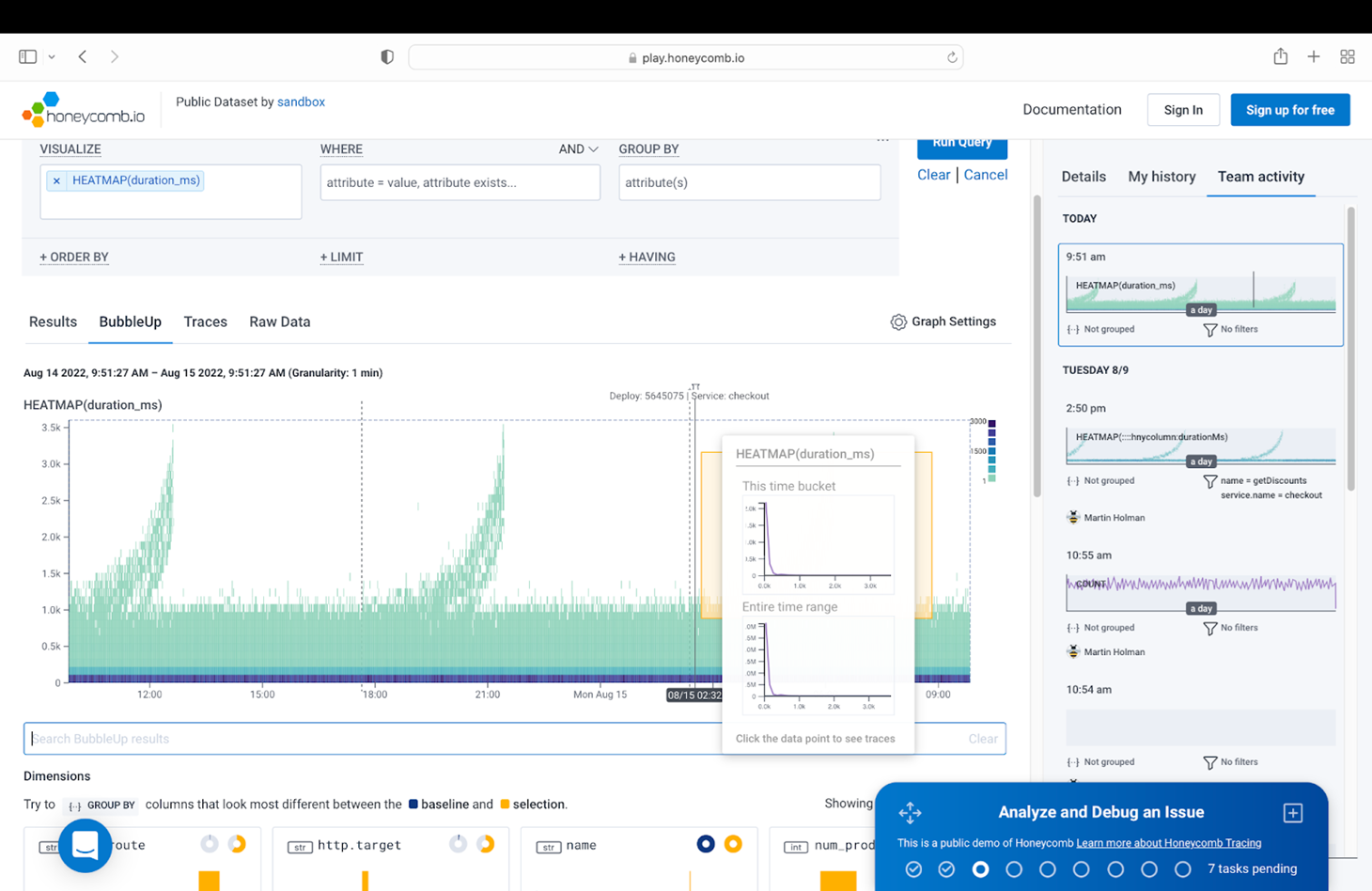This screenshot has height=891, width=1372.
Task: Remove HEATMAP(duration_ms) with its x icon
Action: tap(55, 180)
